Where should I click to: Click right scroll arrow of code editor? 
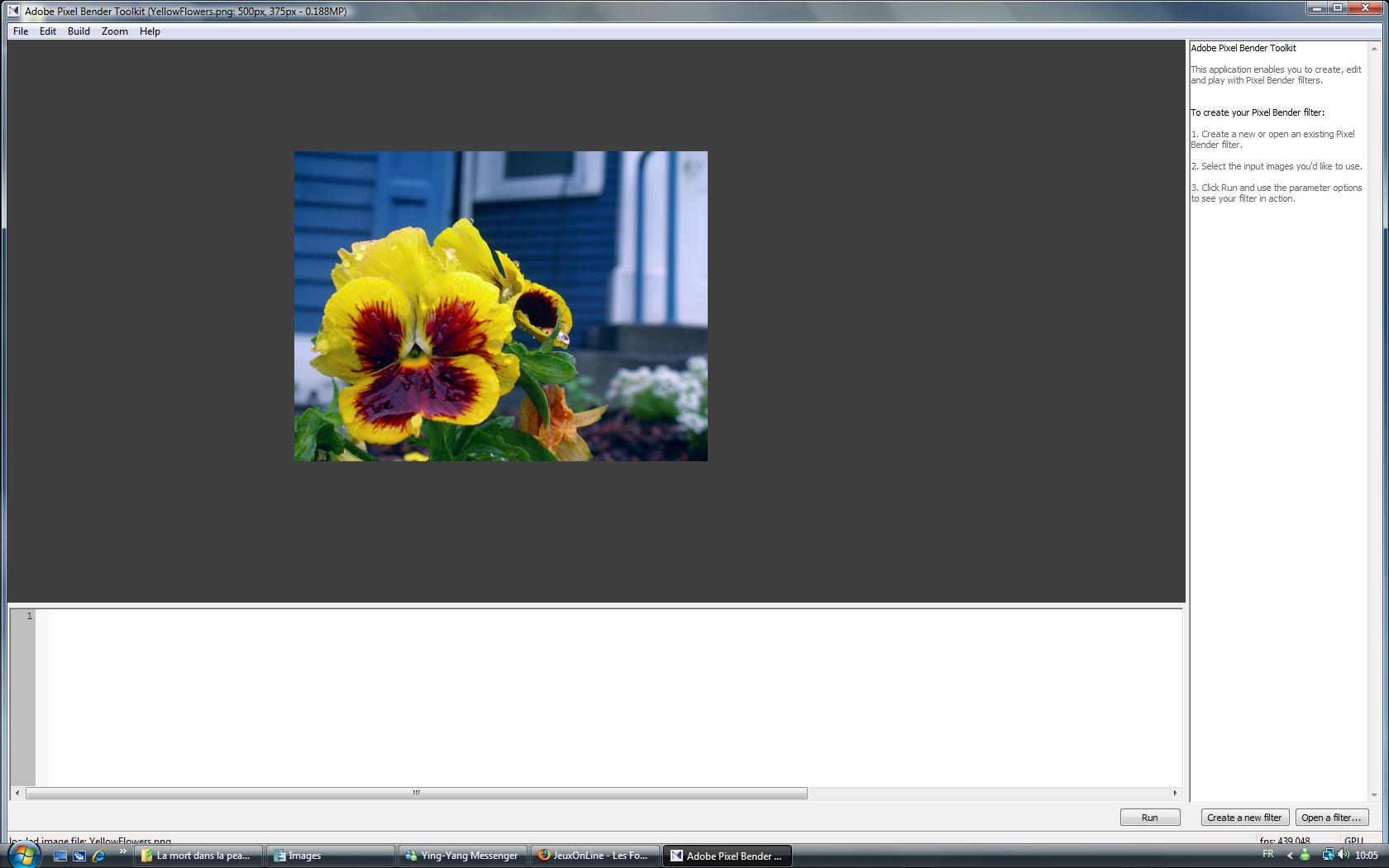(1175, 794)
